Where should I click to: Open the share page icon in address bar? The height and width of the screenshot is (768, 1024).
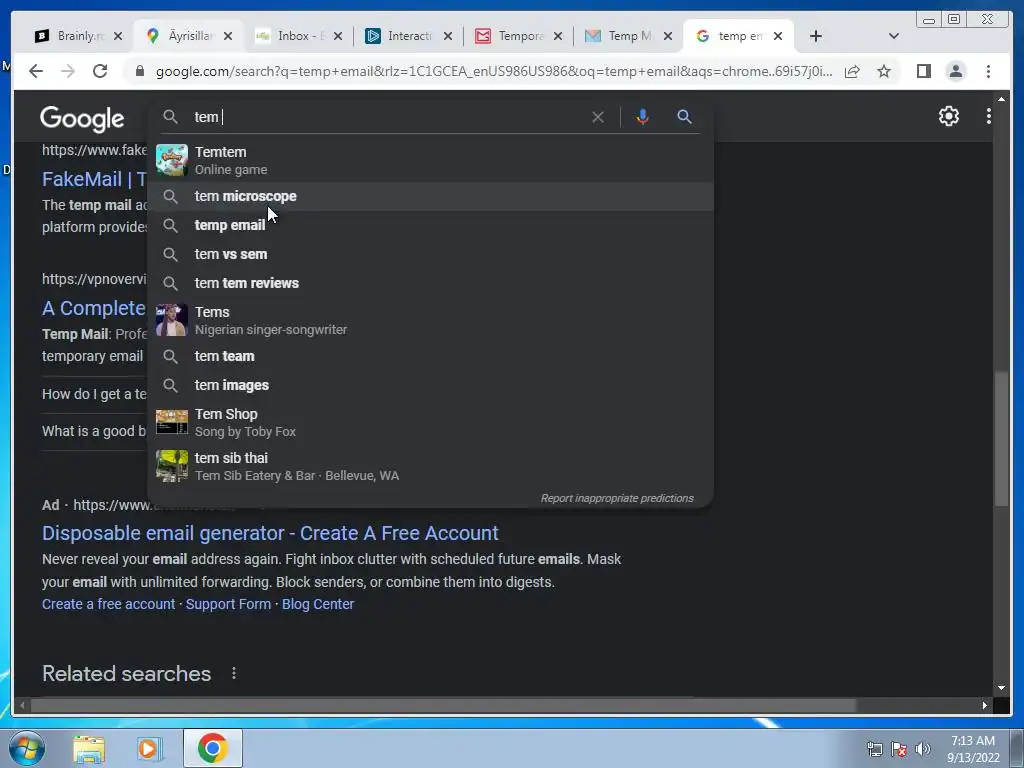852,71
